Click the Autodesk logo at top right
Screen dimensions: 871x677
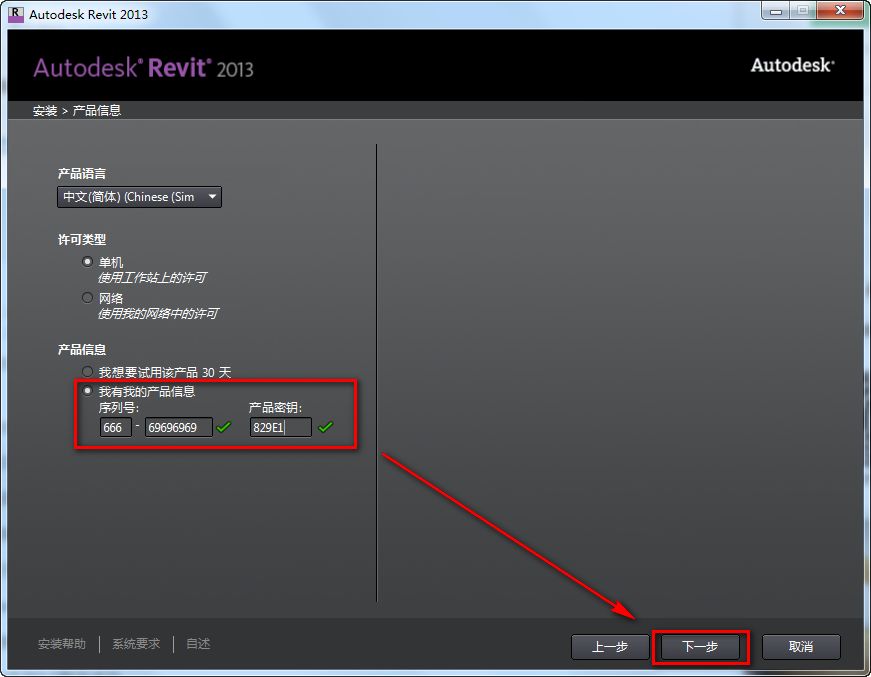(x=792, y=64)
